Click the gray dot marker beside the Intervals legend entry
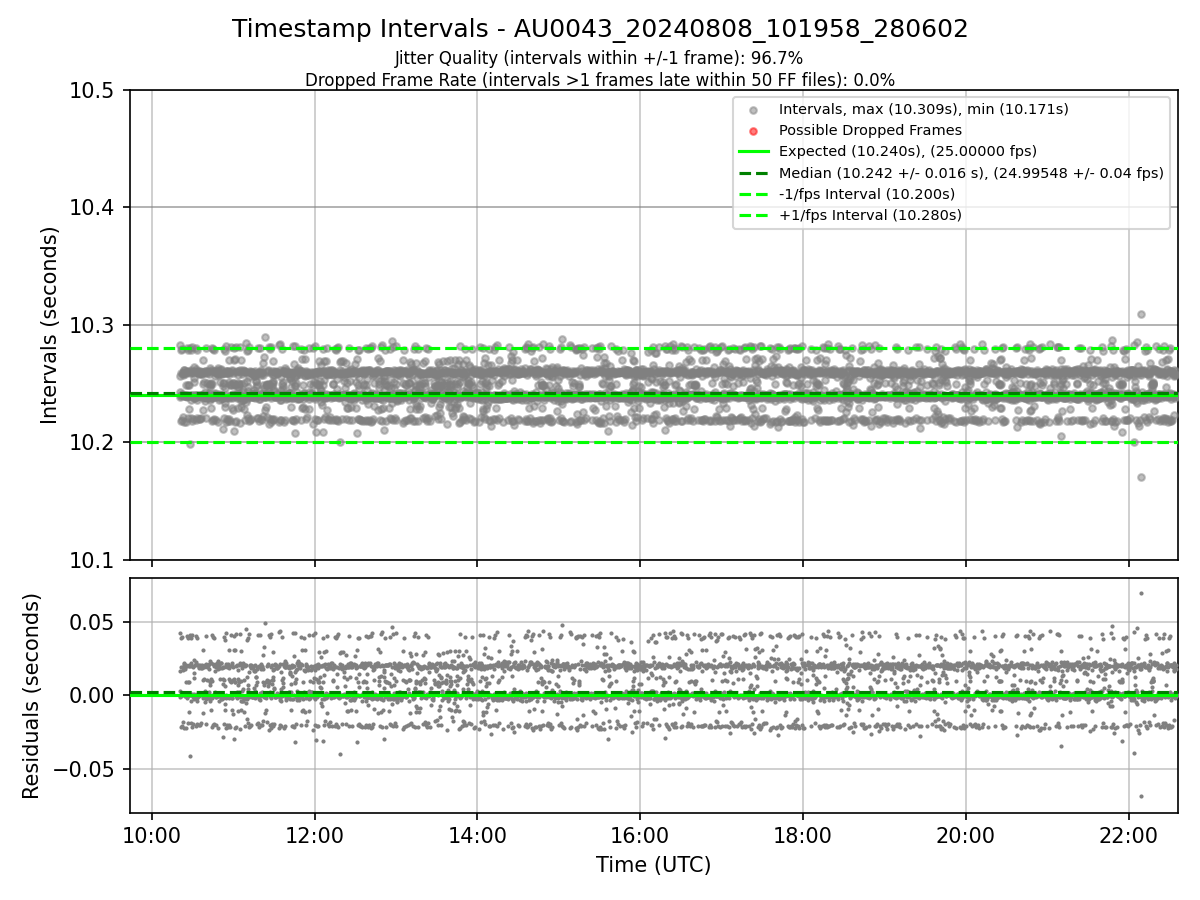Screen dimensions: 1200x900 pyautogui.click(x=754, y=110)
